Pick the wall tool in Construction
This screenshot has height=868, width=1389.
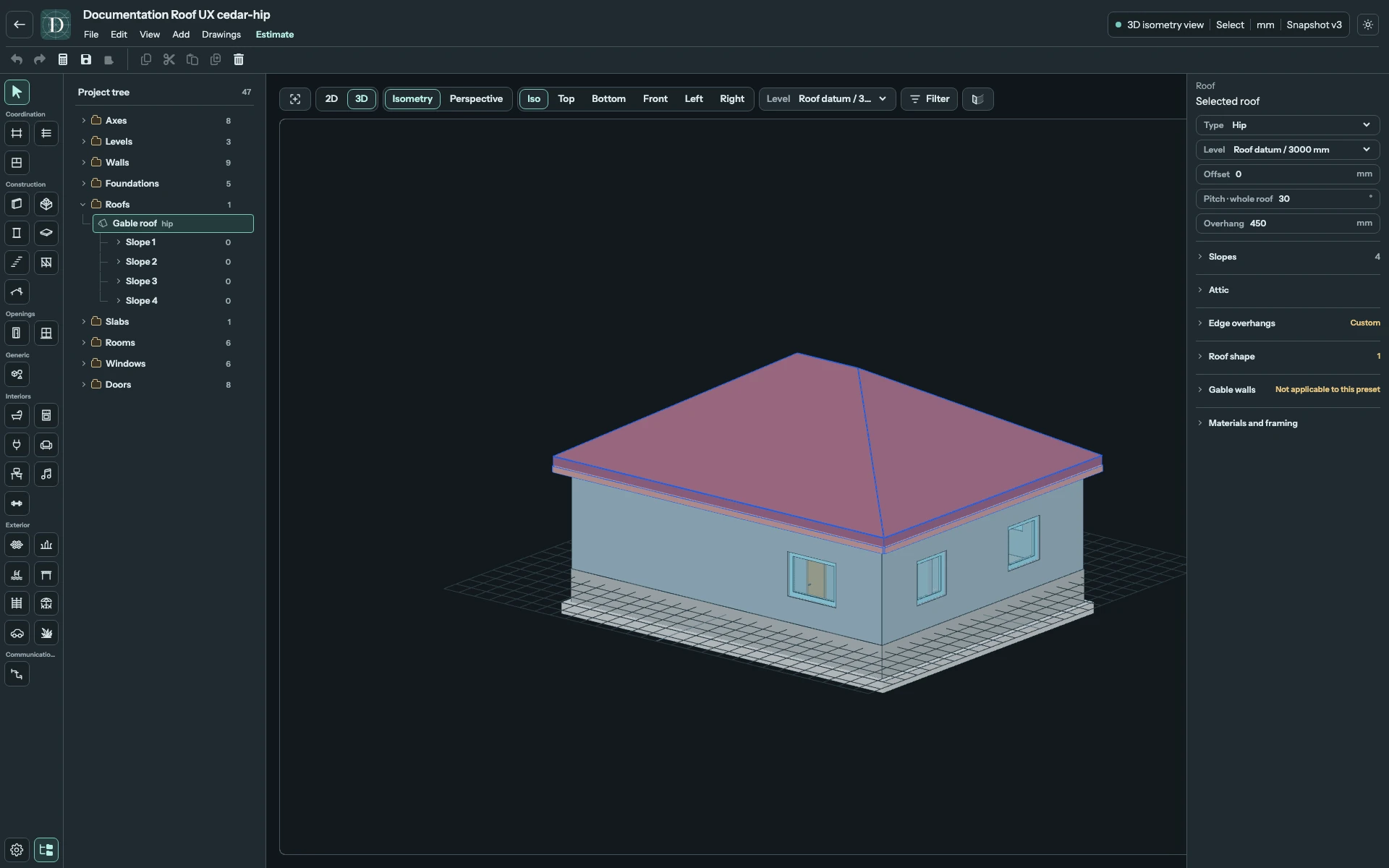pos(17,204)
